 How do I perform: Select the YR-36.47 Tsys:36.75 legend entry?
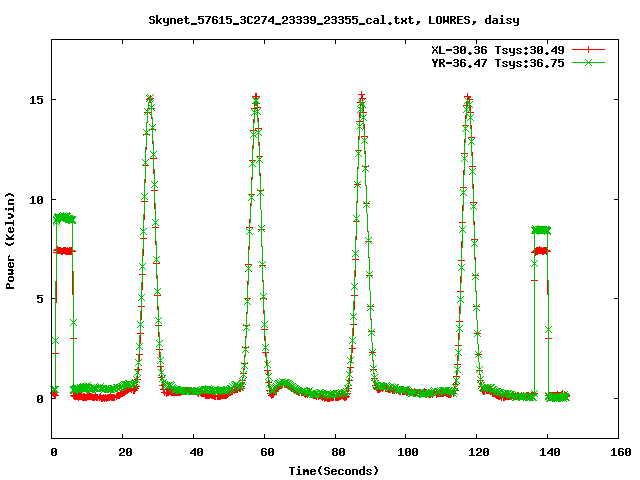click(x=498, y=63)
